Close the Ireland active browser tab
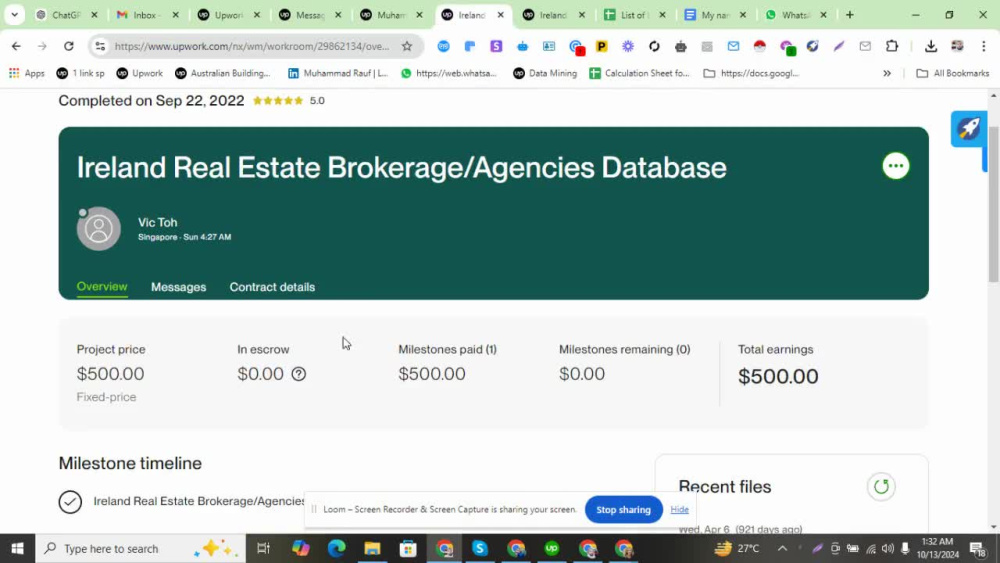1000x563 pixels. 501,15
